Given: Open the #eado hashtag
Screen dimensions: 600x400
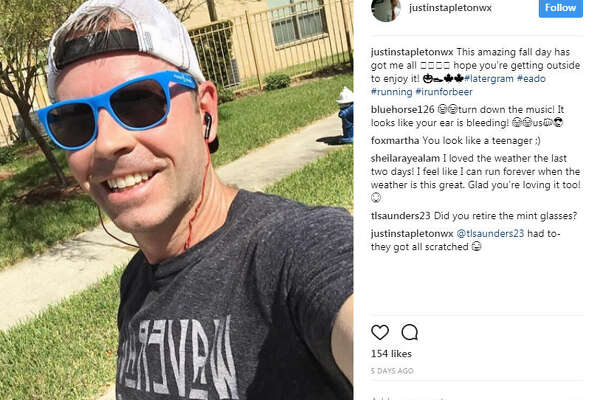Looking at the screenshot, I should click(x=531, y=78).
